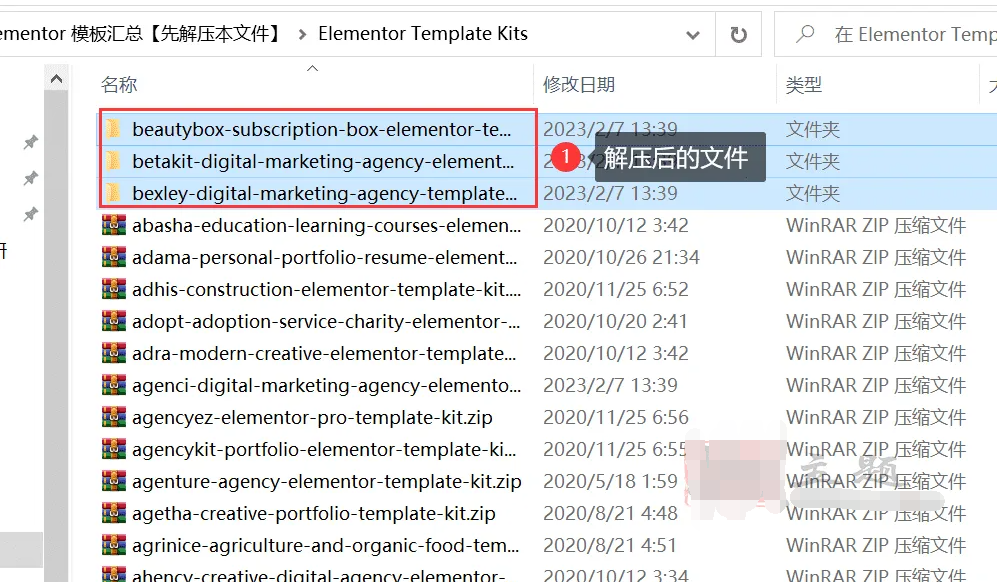Viewport: 997px width, 582px height.
Task: Click the sidebar scroll-up arrow
Action: (x=56, y=79)
